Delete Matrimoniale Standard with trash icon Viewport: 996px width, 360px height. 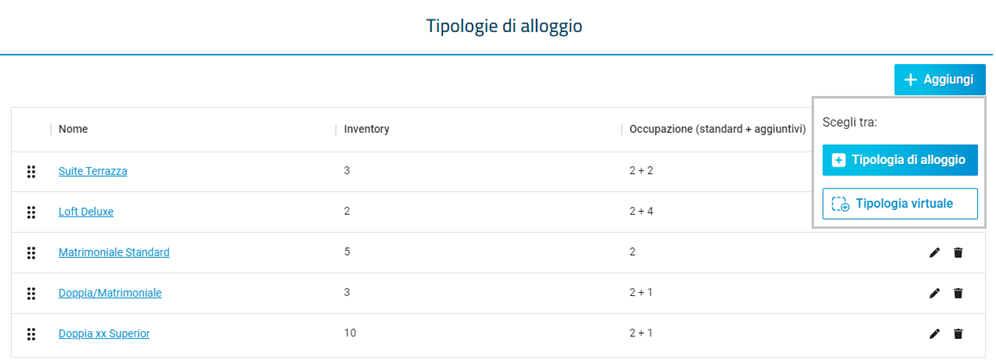point(959,253)
